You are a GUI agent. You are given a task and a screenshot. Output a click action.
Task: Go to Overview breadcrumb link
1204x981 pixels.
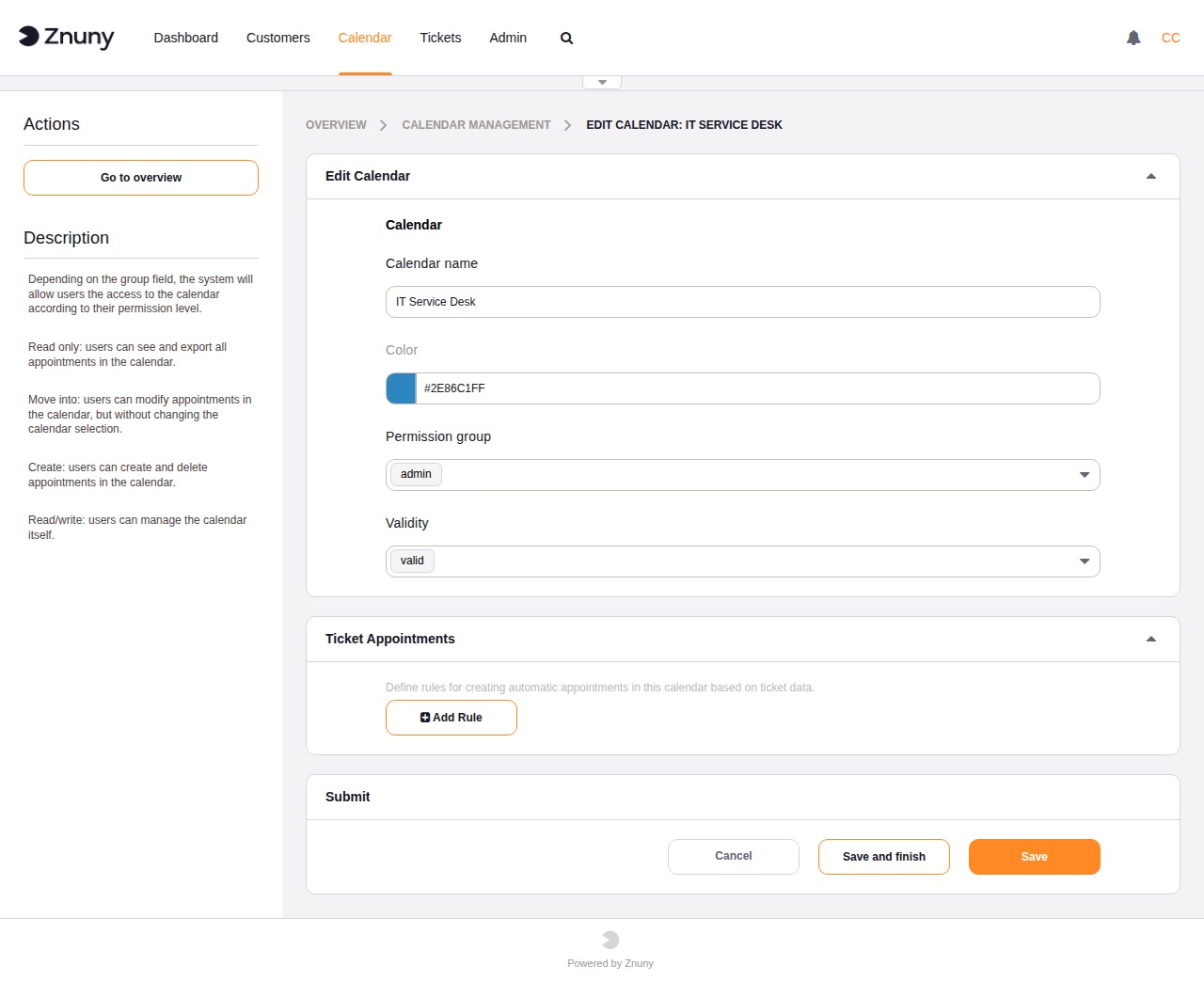pos(336,125)
